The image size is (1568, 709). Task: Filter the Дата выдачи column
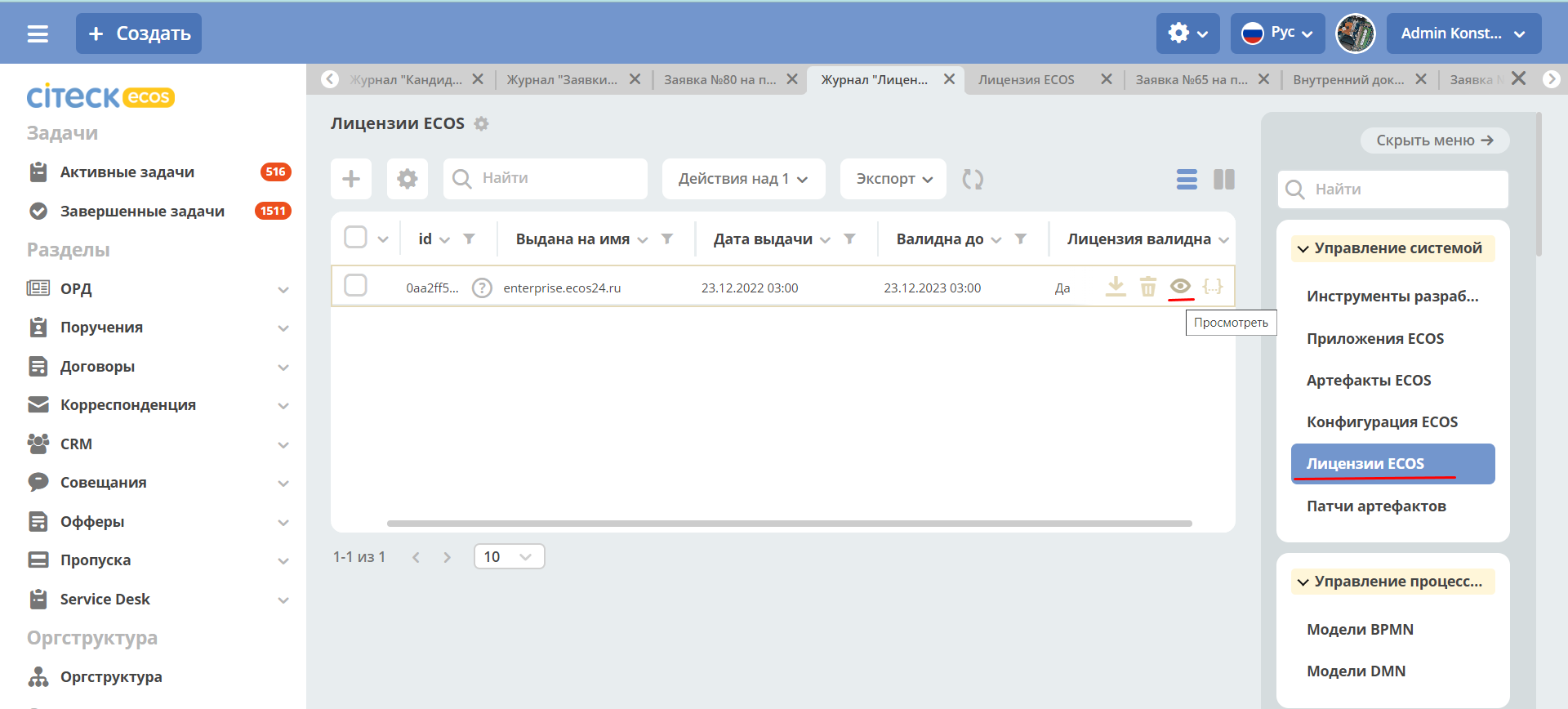(849, 239)
